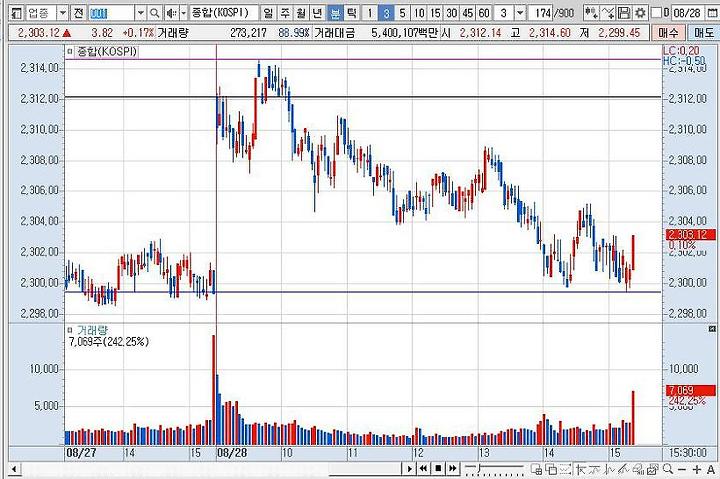720x479 pixels.
Task: Click the save diskette icon
Action: click(624, 13)
